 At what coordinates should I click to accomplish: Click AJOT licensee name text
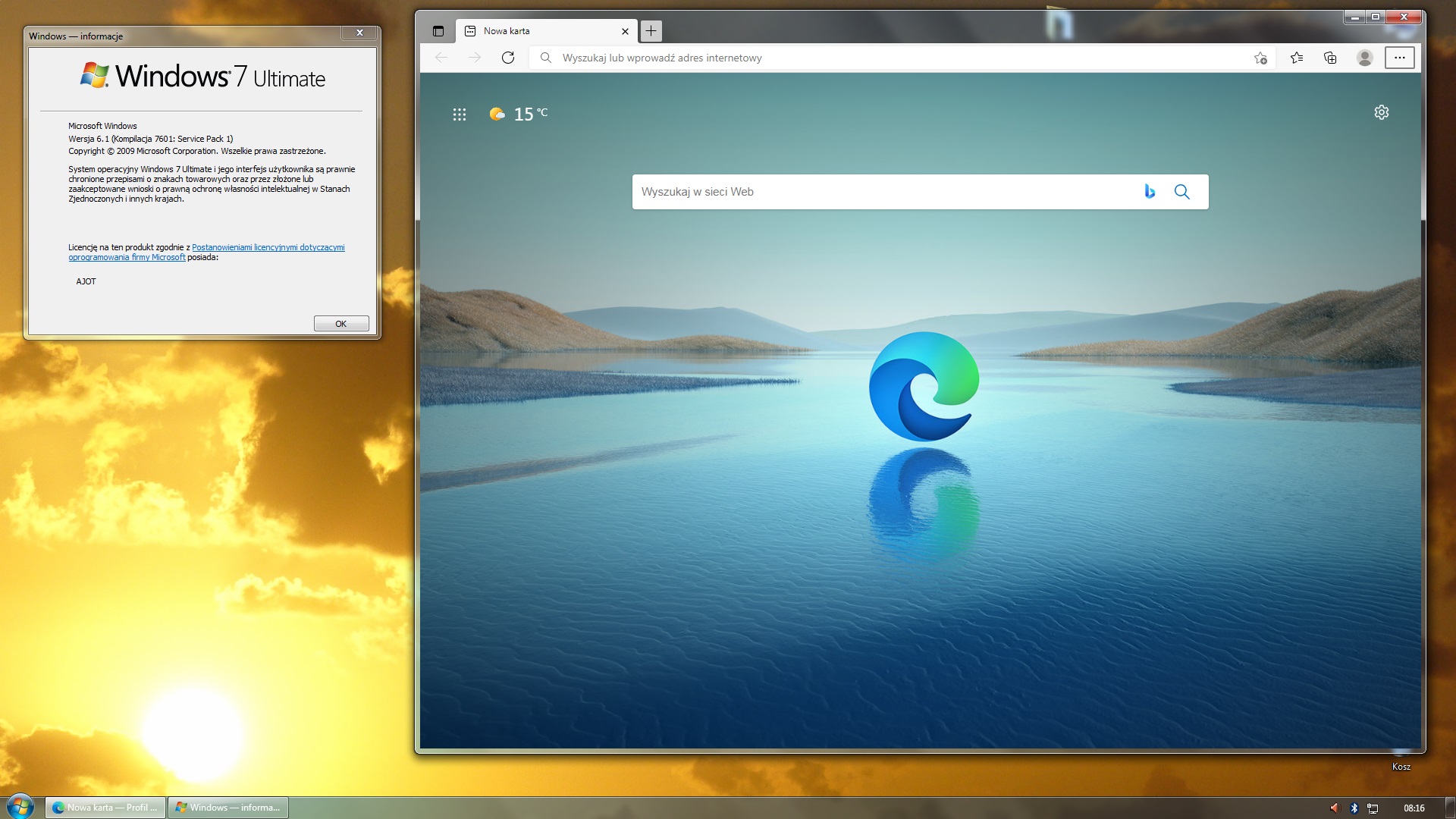[x=86, y=281]
